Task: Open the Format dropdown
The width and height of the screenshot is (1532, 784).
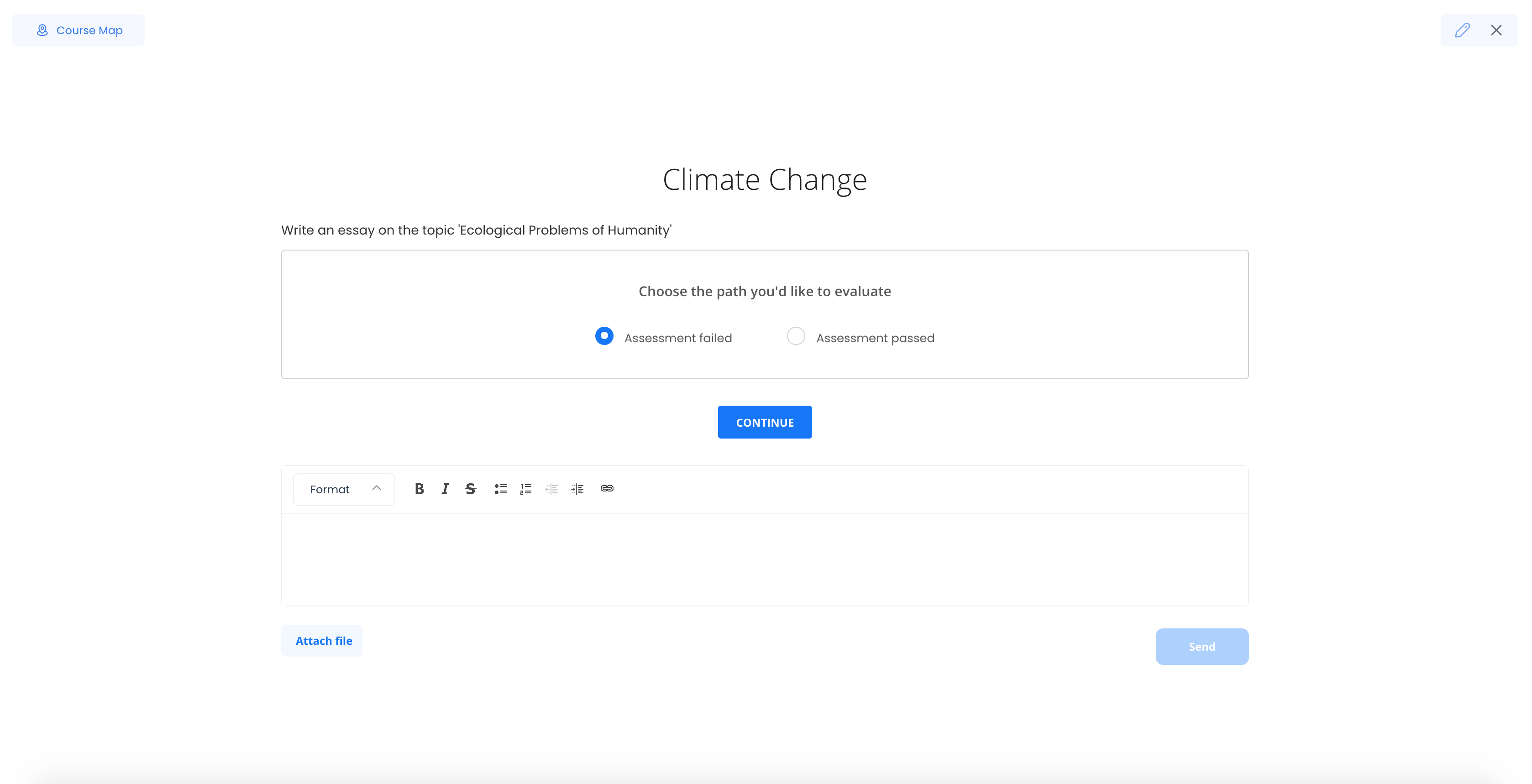Action: [344, 489]
